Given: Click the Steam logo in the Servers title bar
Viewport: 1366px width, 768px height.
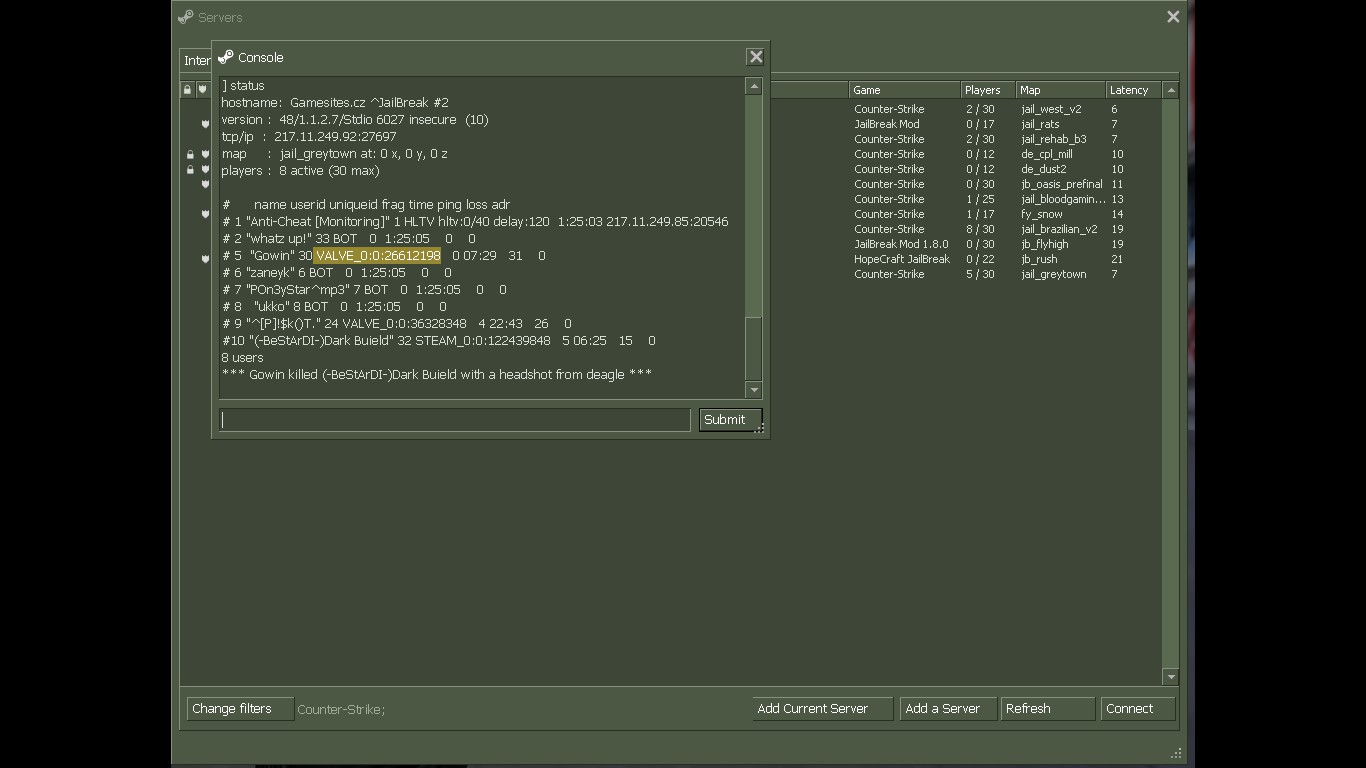Looking at the screenshot, I should [185, 17].
